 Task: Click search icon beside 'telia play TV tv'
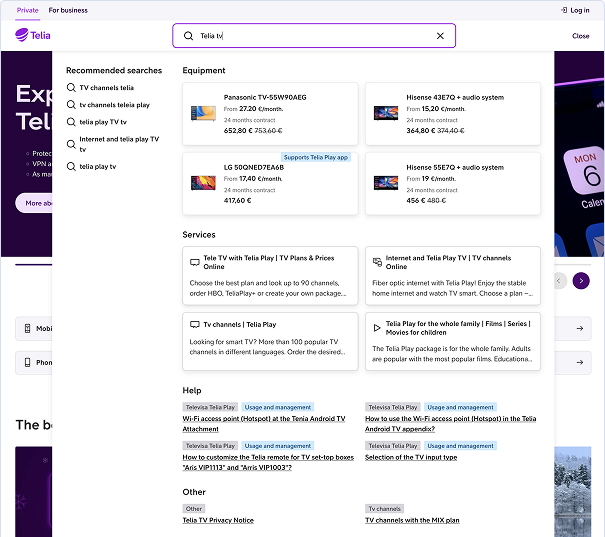[x=71, y=122]
